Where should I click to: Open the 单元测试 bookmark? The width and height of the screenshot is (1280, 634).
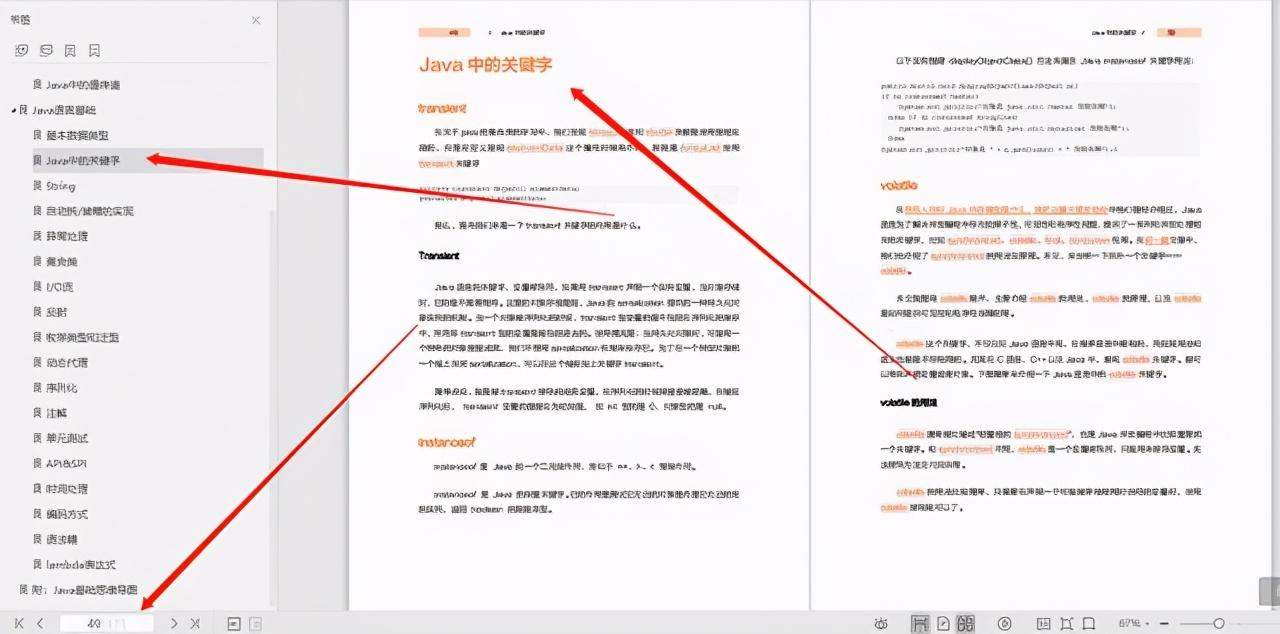point(67,438)
